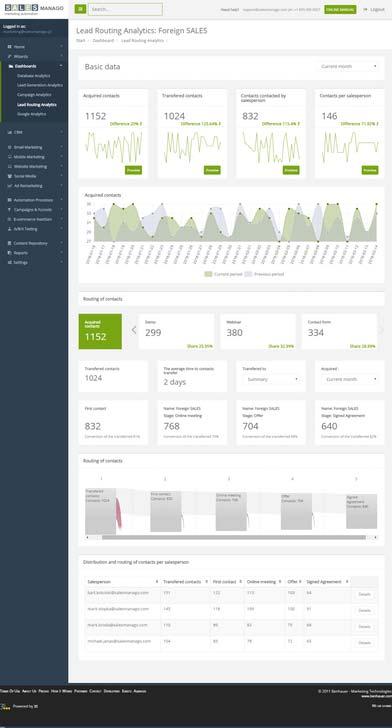Open the Basic data period dropdown
The image size is (392, 728).
pyautogui.click(x=349, y=66)
